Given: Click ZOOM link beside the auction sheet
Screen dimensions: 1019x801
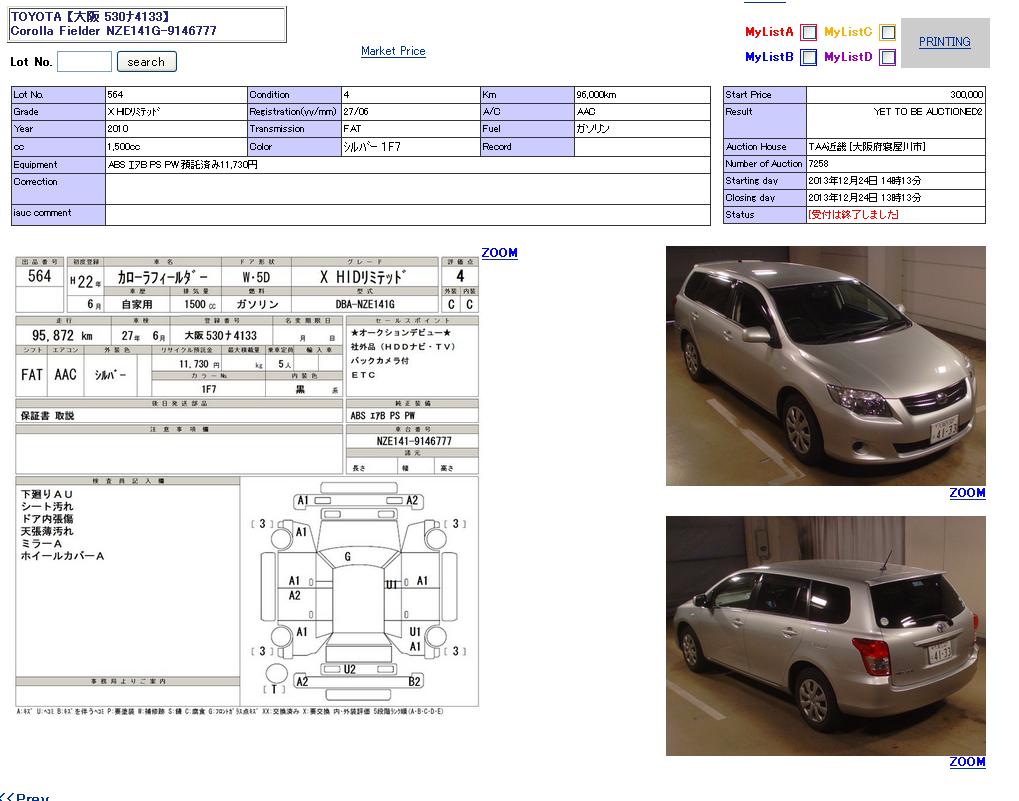Looking at the screenshot, I should coord(499,253).
